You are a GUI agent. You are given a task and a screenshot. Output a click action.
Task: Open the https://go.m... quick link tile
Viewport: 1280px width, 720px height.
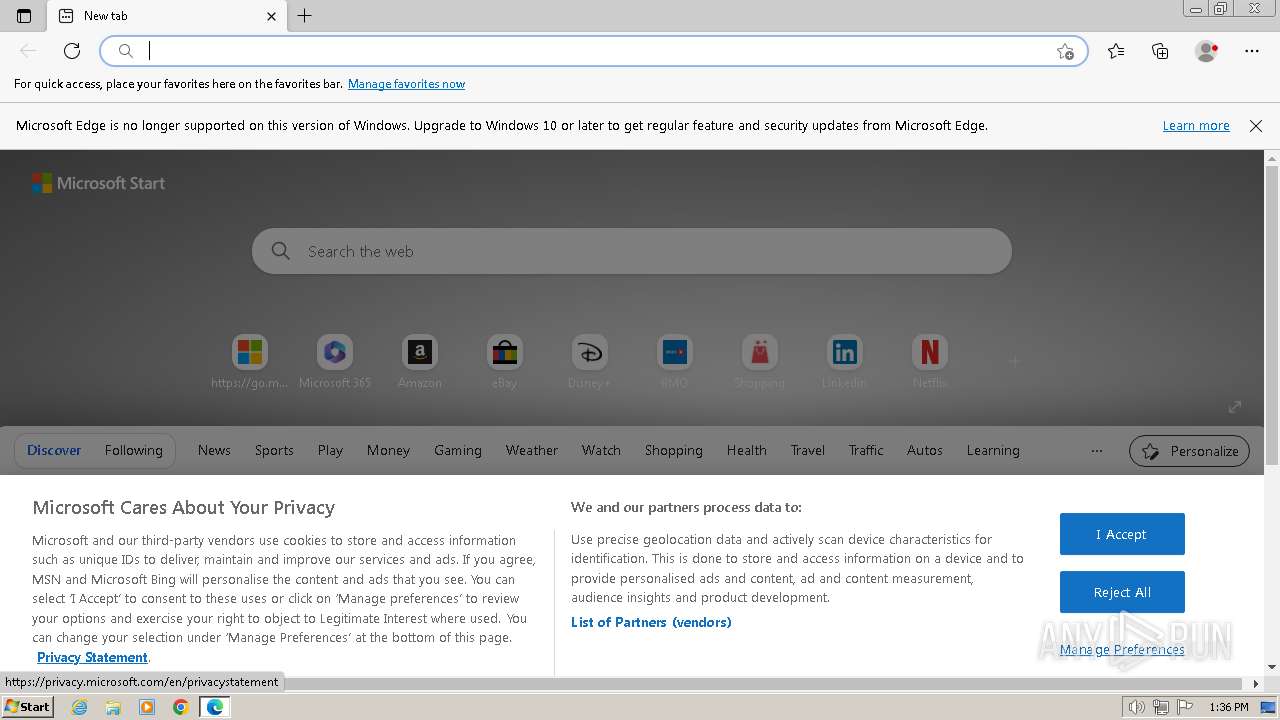pyautogui.click(x=250, y=362)
